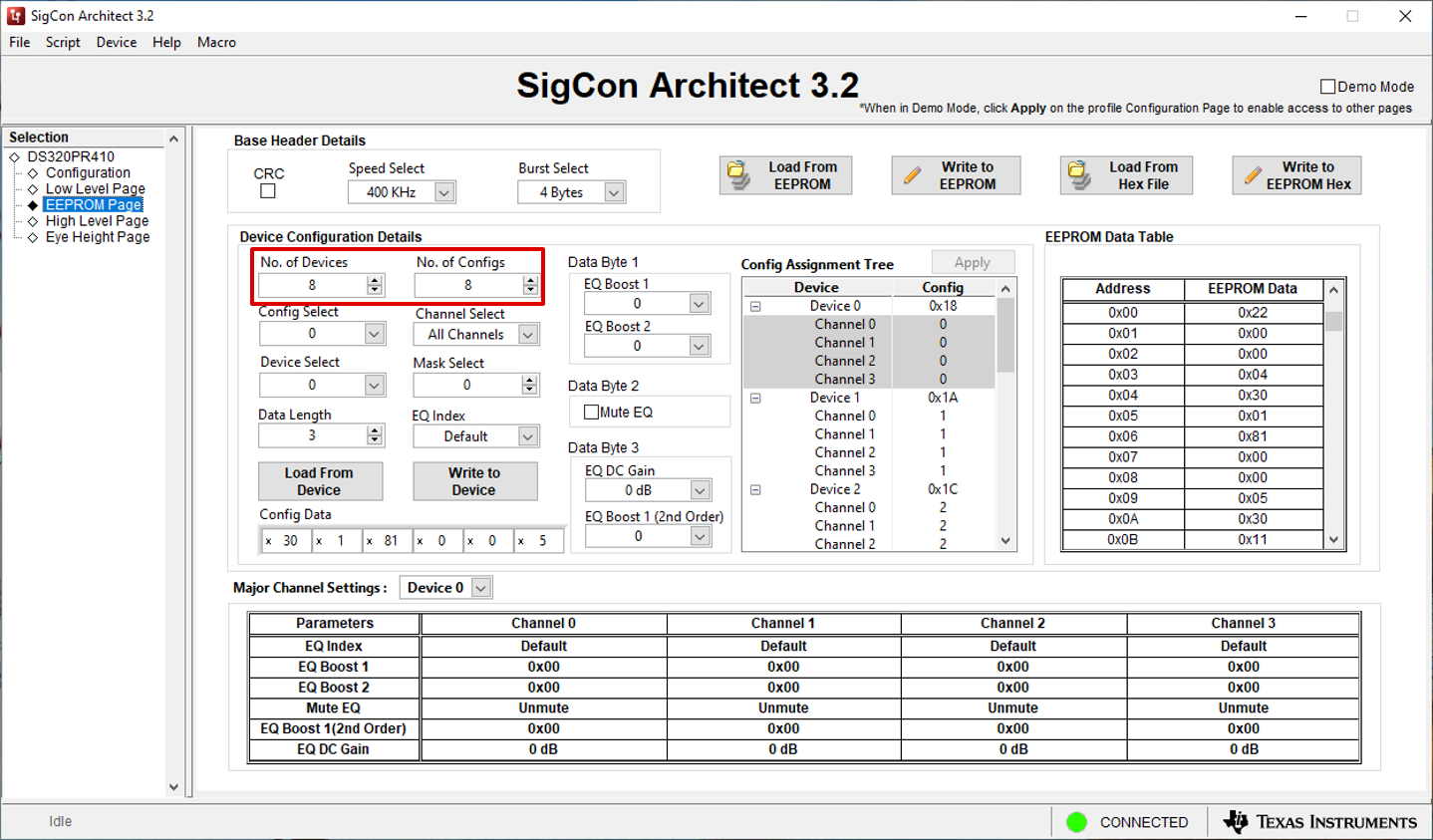Click the EEPROM Data column header
Image resolution: width=1433 pixels, height=840 pixels.
point(1253,289)
